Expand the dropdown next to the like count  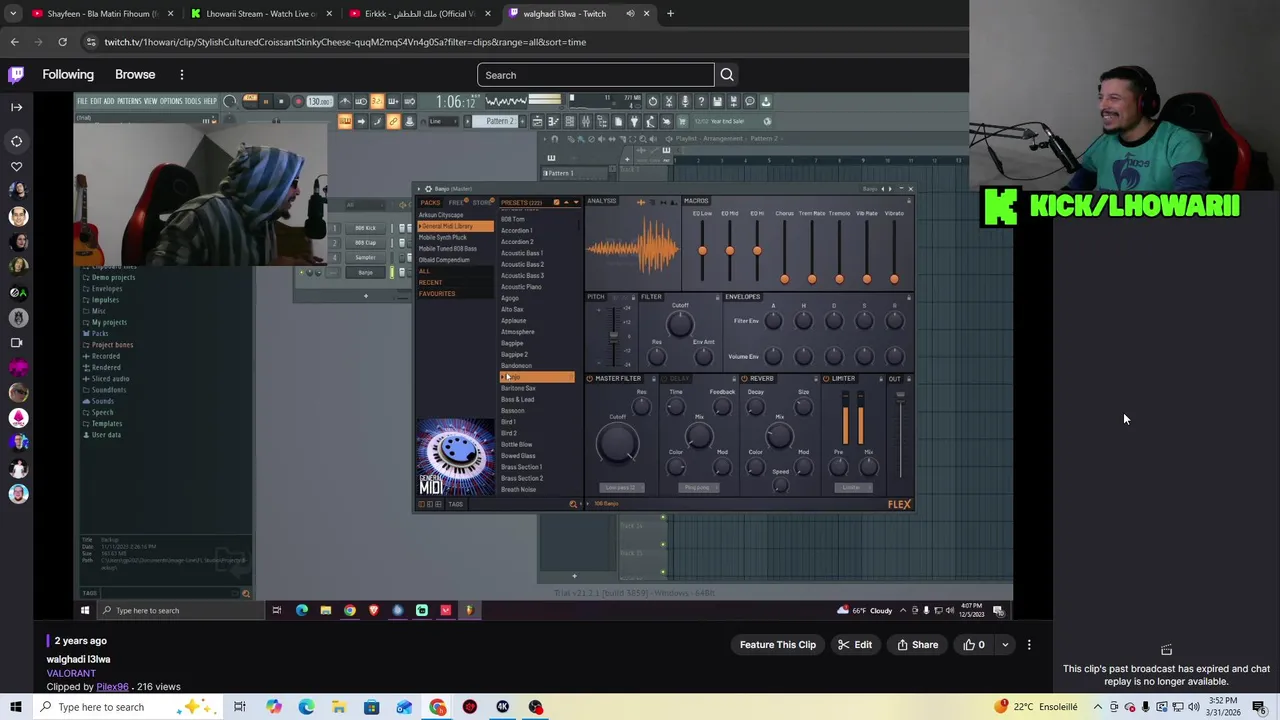coord(1005,645)
